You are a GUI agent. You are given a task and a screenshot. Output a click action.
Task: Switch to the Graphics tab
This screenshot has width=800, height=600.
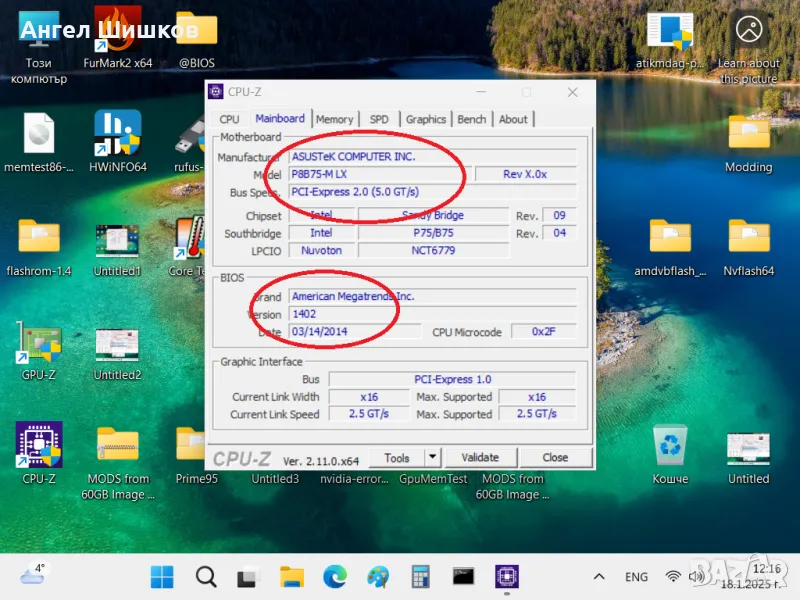[426, 119]
